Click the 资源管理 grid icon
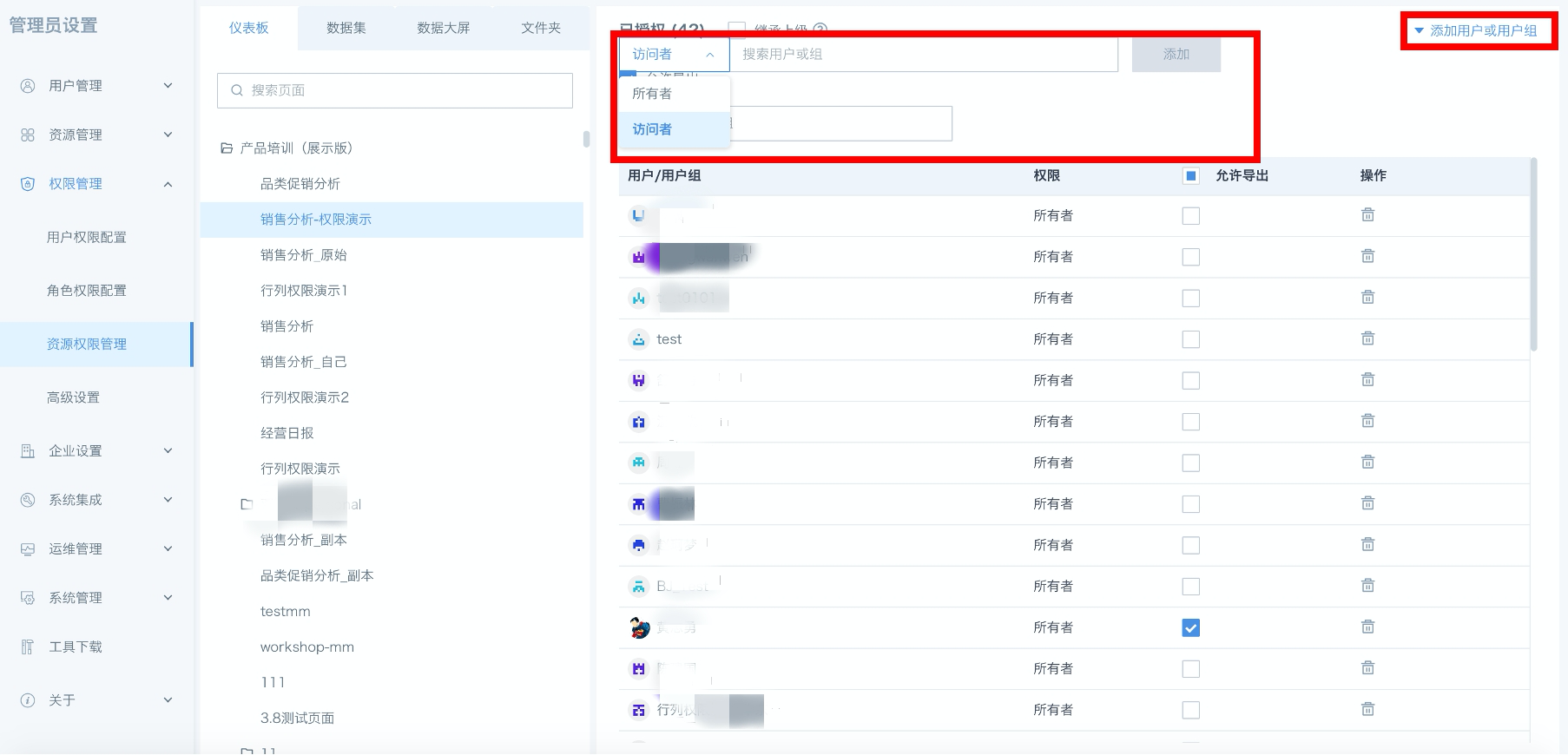 click(28, 135)
